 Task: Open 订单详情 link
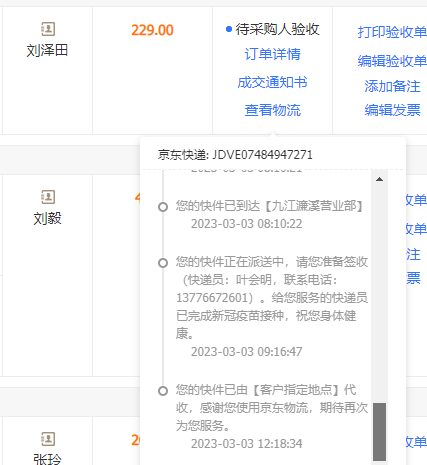272,54
